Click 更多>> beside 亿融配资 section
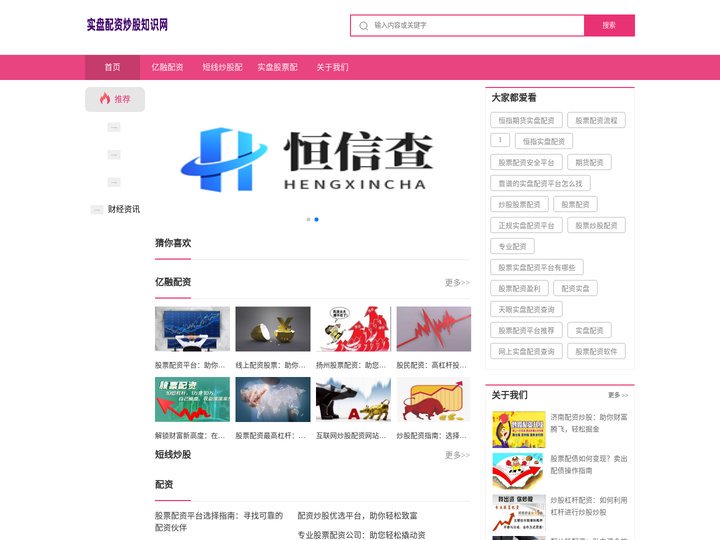 coord(457,282)
